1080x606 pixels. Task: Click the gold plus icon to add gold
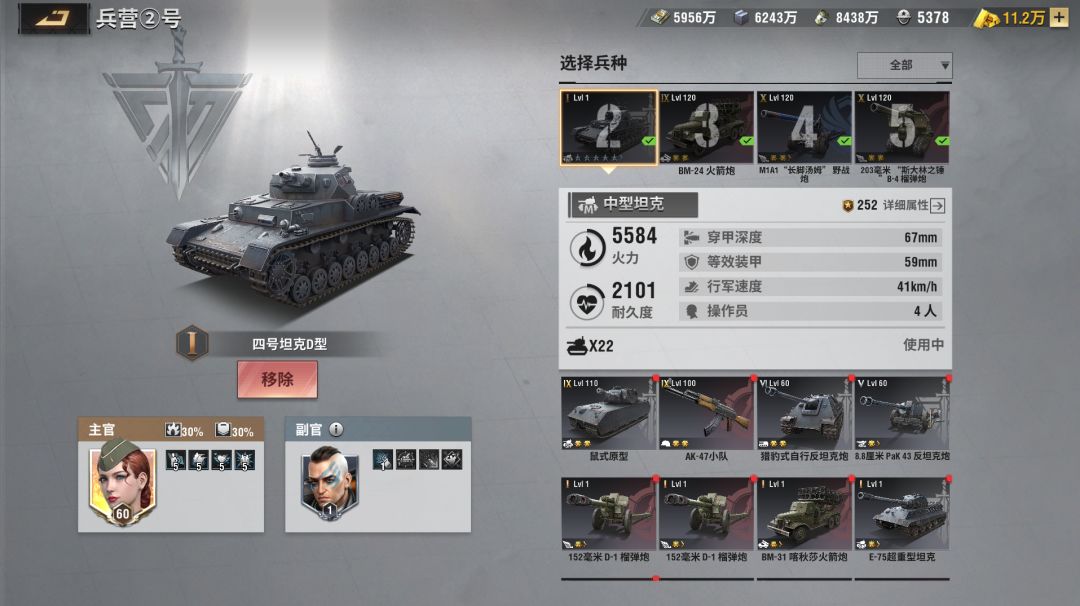1059,17
